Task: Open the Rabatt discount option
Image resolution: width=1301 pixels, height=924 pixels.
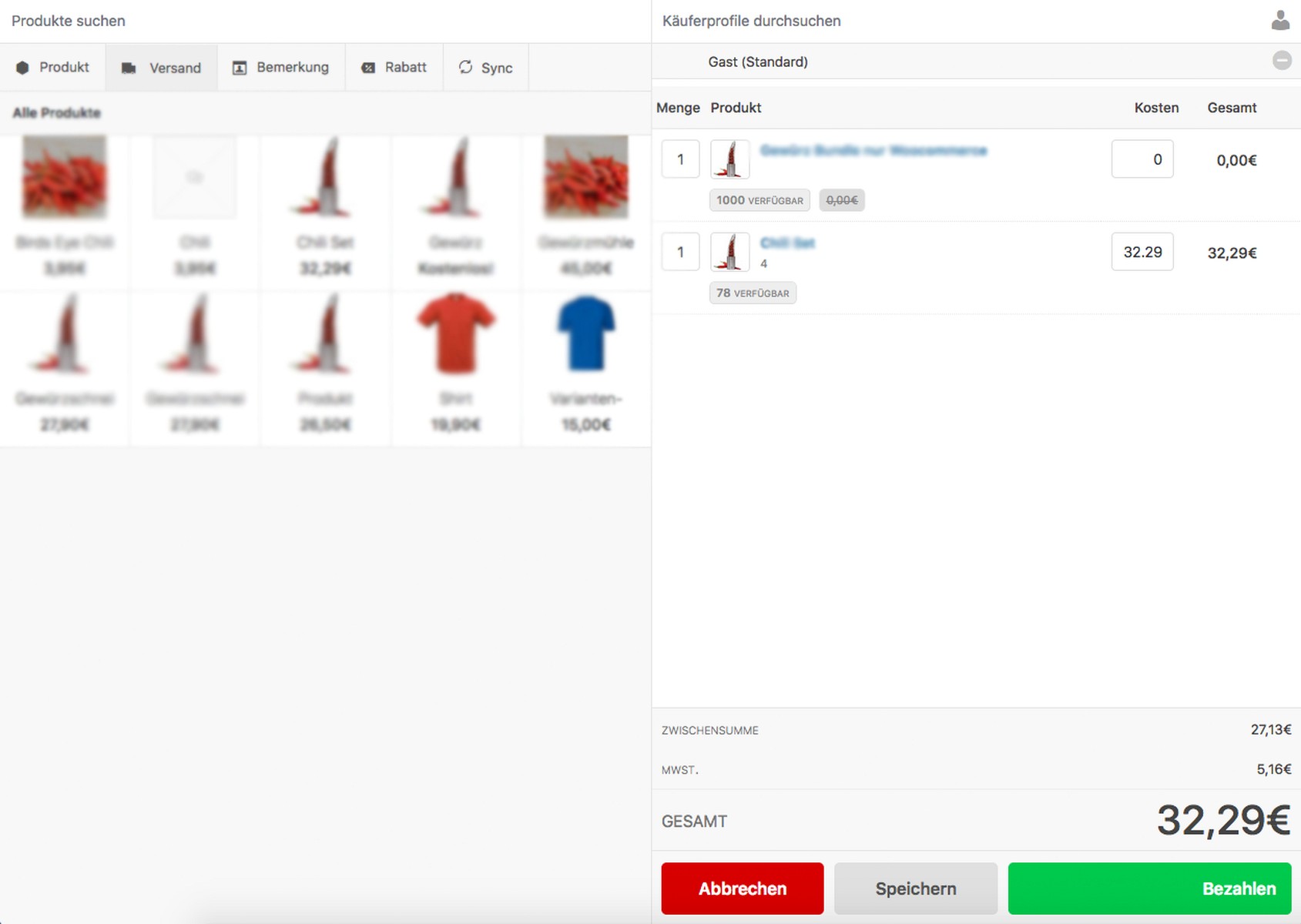Action: [394, 68]
